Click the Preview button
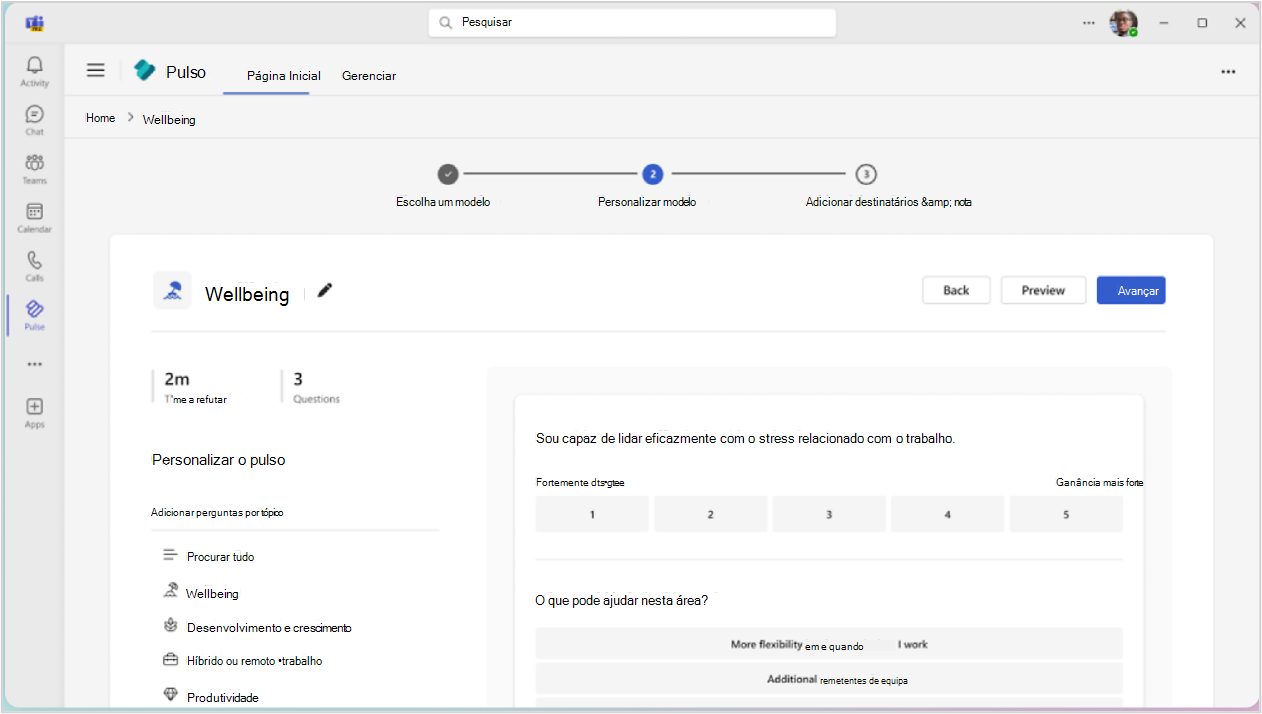This screenshot has width=1262, height=714. click(1043, 290)
